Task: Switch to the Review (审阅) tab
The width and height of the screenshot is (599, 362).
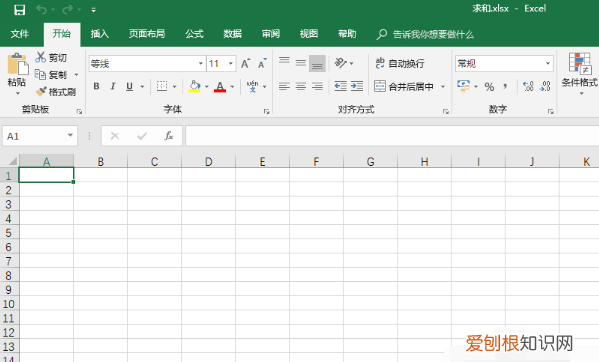Action: click(270, 34)
